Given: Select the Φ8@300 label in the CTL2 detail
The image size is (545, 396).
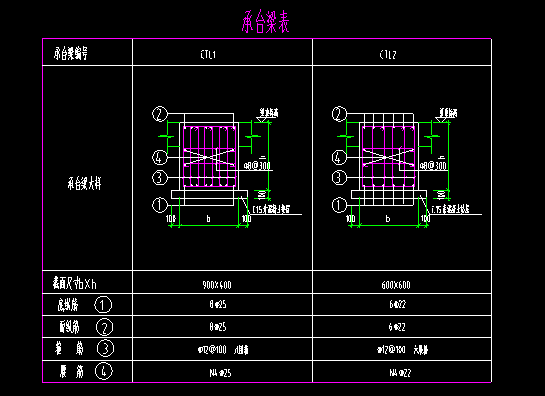Looking at the screenshot, I should coord(433,165).
